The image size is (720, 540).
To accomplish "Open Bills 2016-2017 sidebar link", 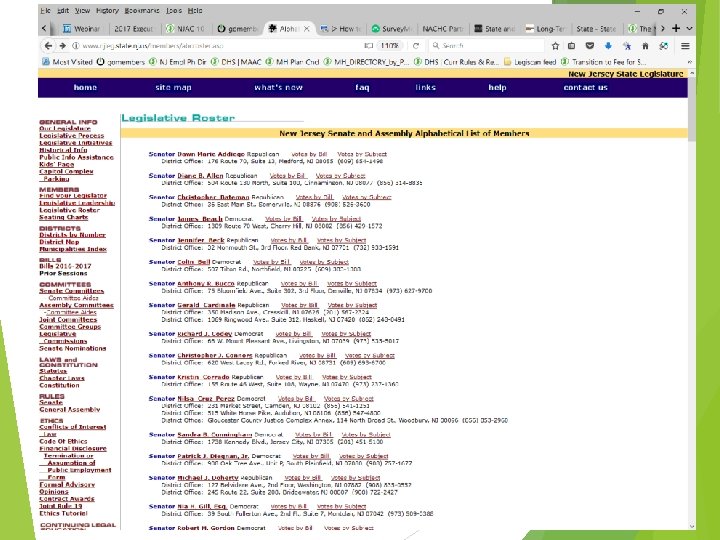I will (x=65, y=266).
